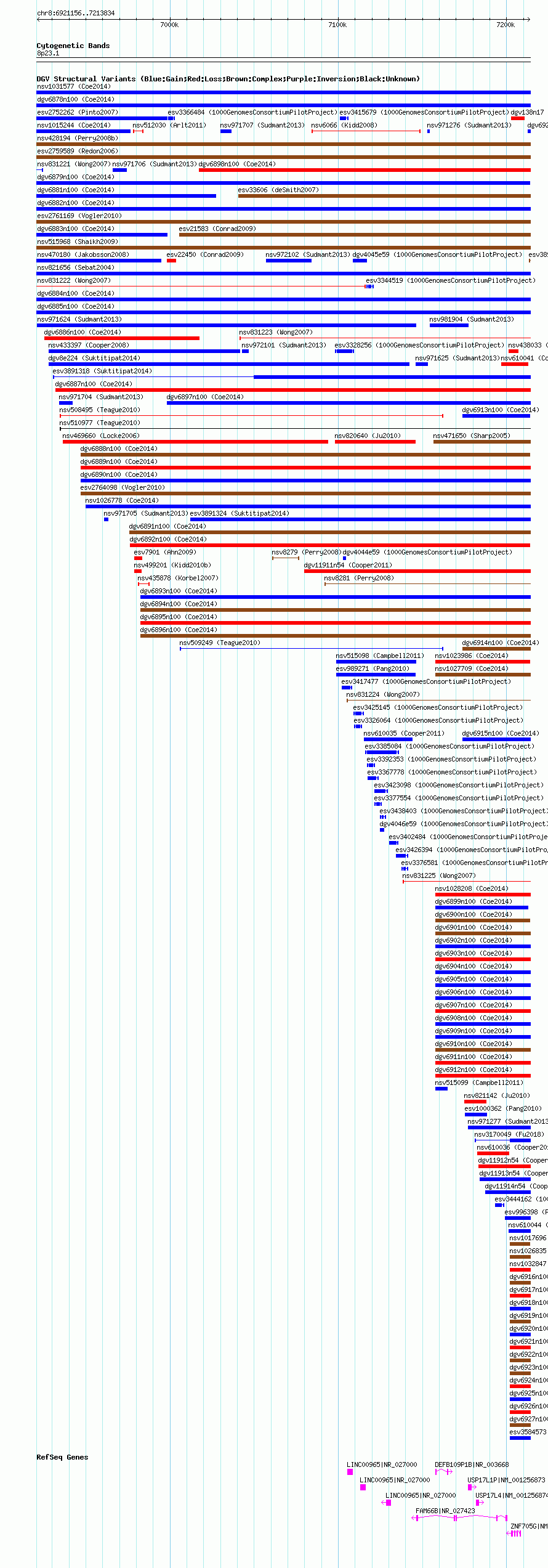The image size is (548, 1568).
Task: Click nsv981904 (Sudmant2013) label
Action: 472,319
